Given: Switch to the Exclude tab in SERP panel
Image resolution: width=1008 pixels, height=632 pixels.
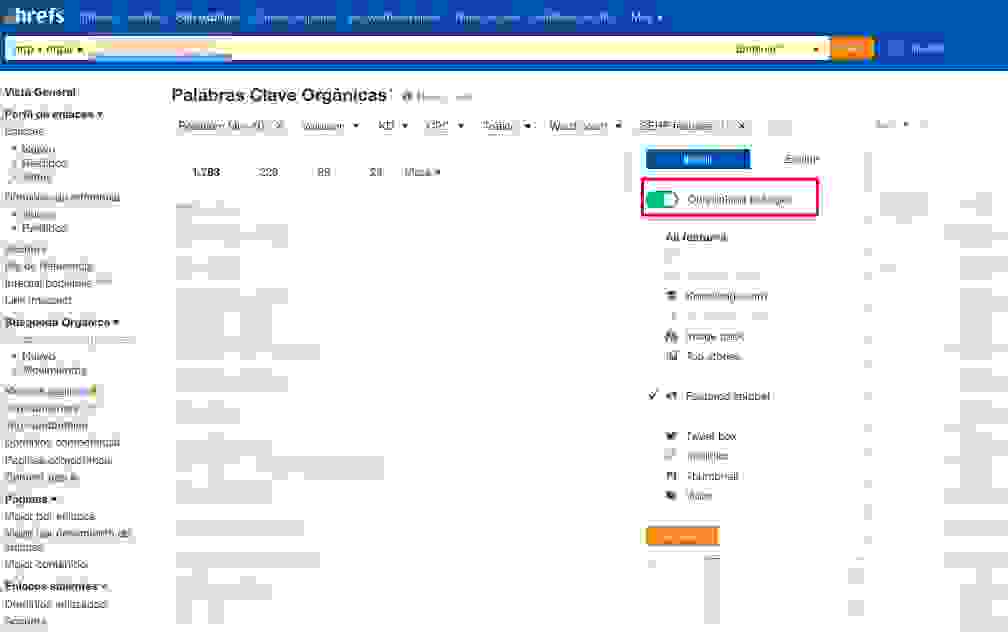Looking at the screenshot, I should 801,159.
